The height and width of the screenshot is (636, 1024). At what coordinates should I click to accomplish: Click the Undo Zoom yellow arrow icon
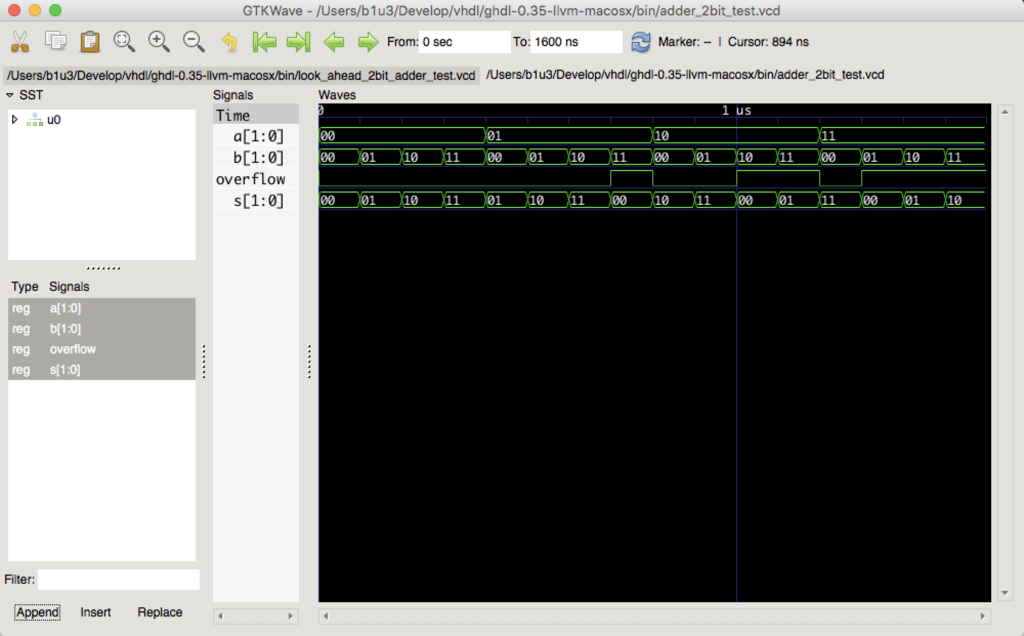tap(229, 42)
